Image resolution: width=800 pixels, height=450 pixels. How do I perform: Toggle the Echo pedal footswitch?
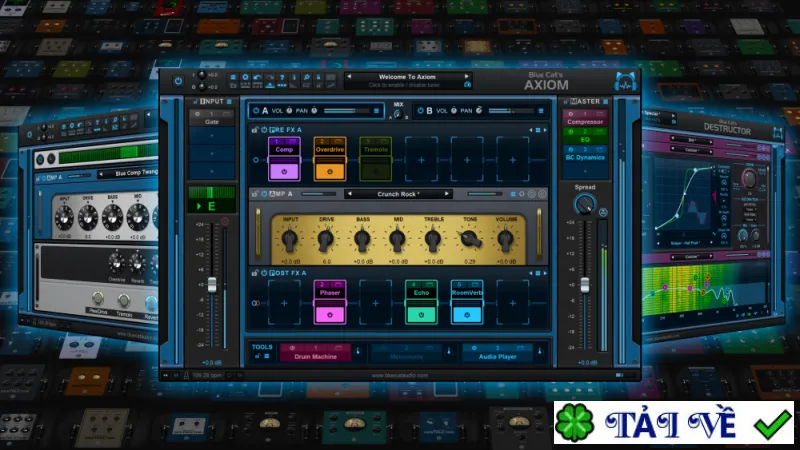coord(421,315)
